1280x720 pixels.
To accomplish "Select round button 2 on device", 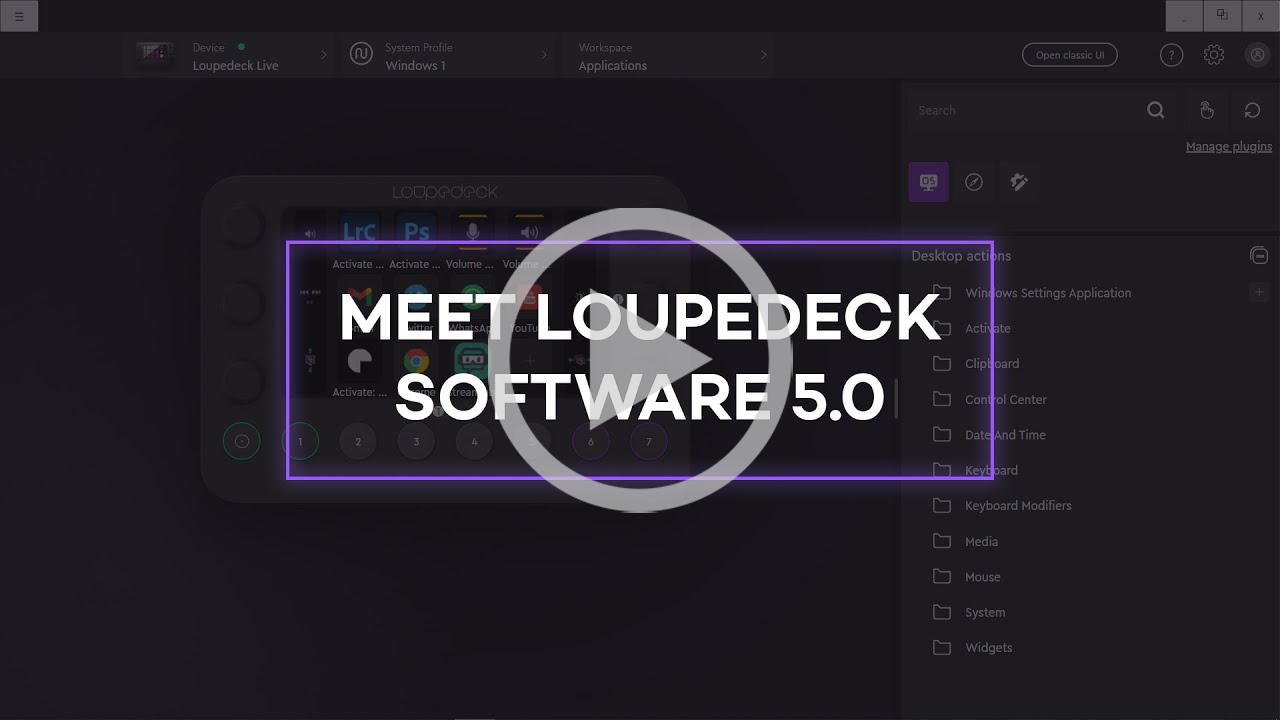I will click(x=358, y=441).
